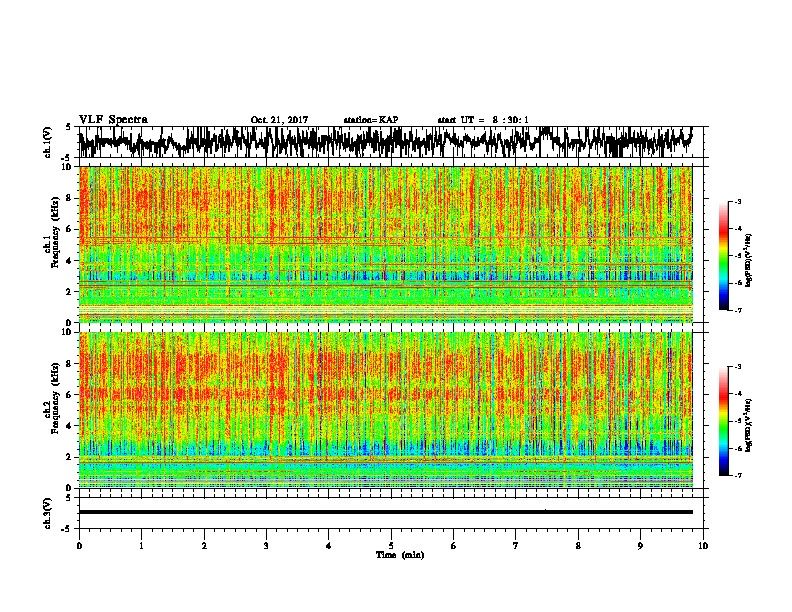Click time-axis tick label "2"
This screenshot has width=792, height=612.
tap(204, 546)
